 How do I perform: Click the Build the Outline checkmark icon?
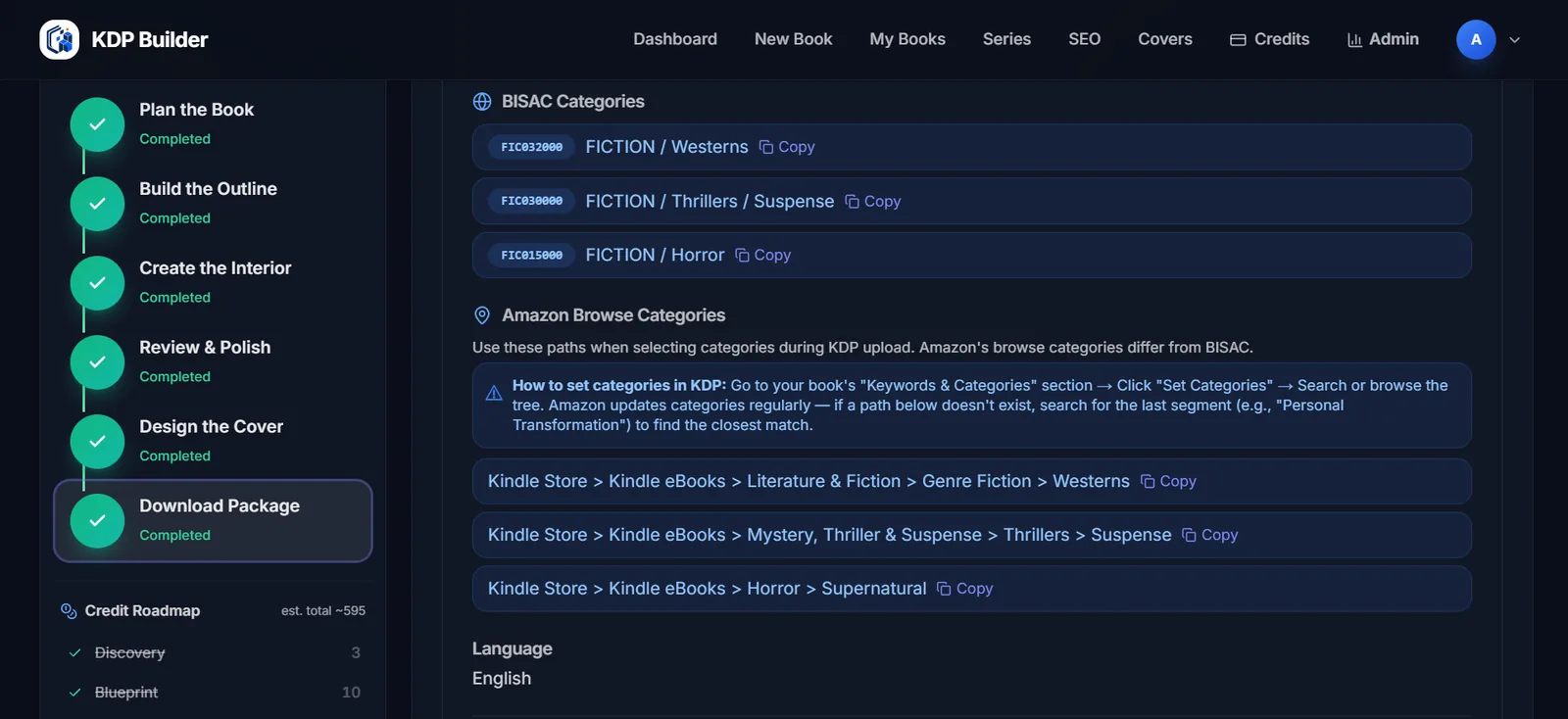97,204
